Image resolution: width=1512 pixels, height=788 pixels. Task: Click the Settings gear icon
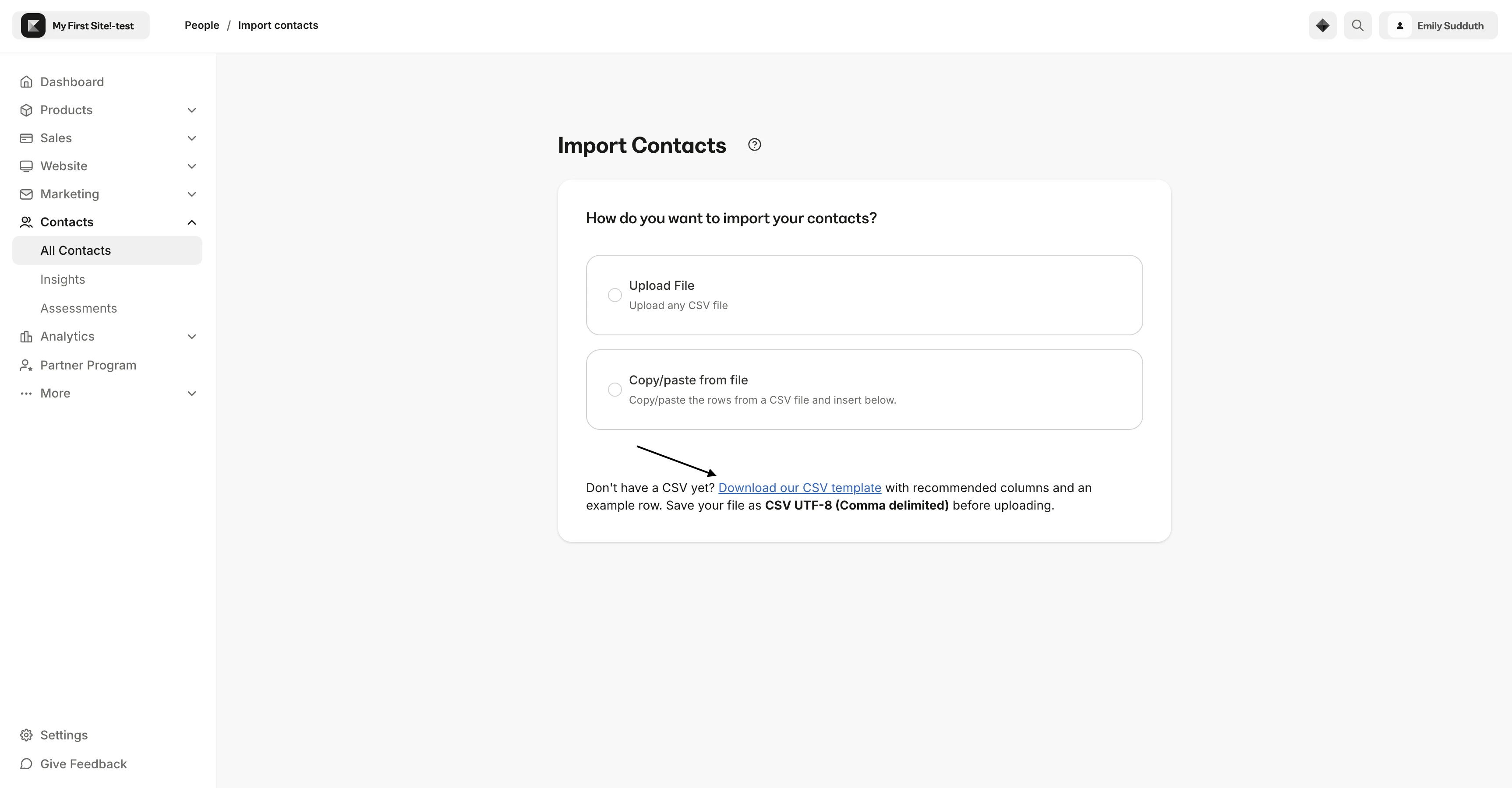tap(26, 735)
